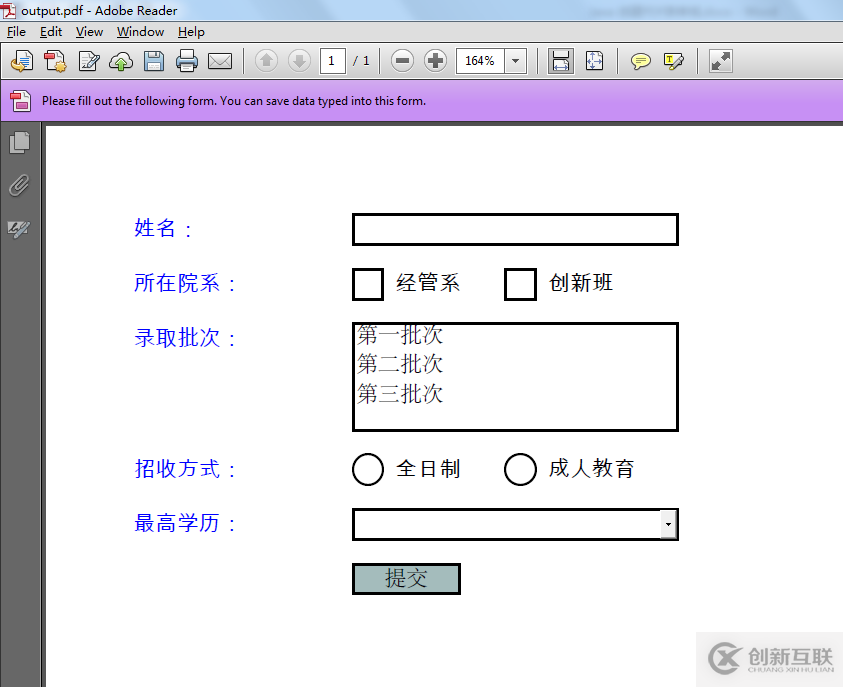Viewport: 843px width, 687px height.
Task: Print the document using printer icon
Action: [187, 61]
